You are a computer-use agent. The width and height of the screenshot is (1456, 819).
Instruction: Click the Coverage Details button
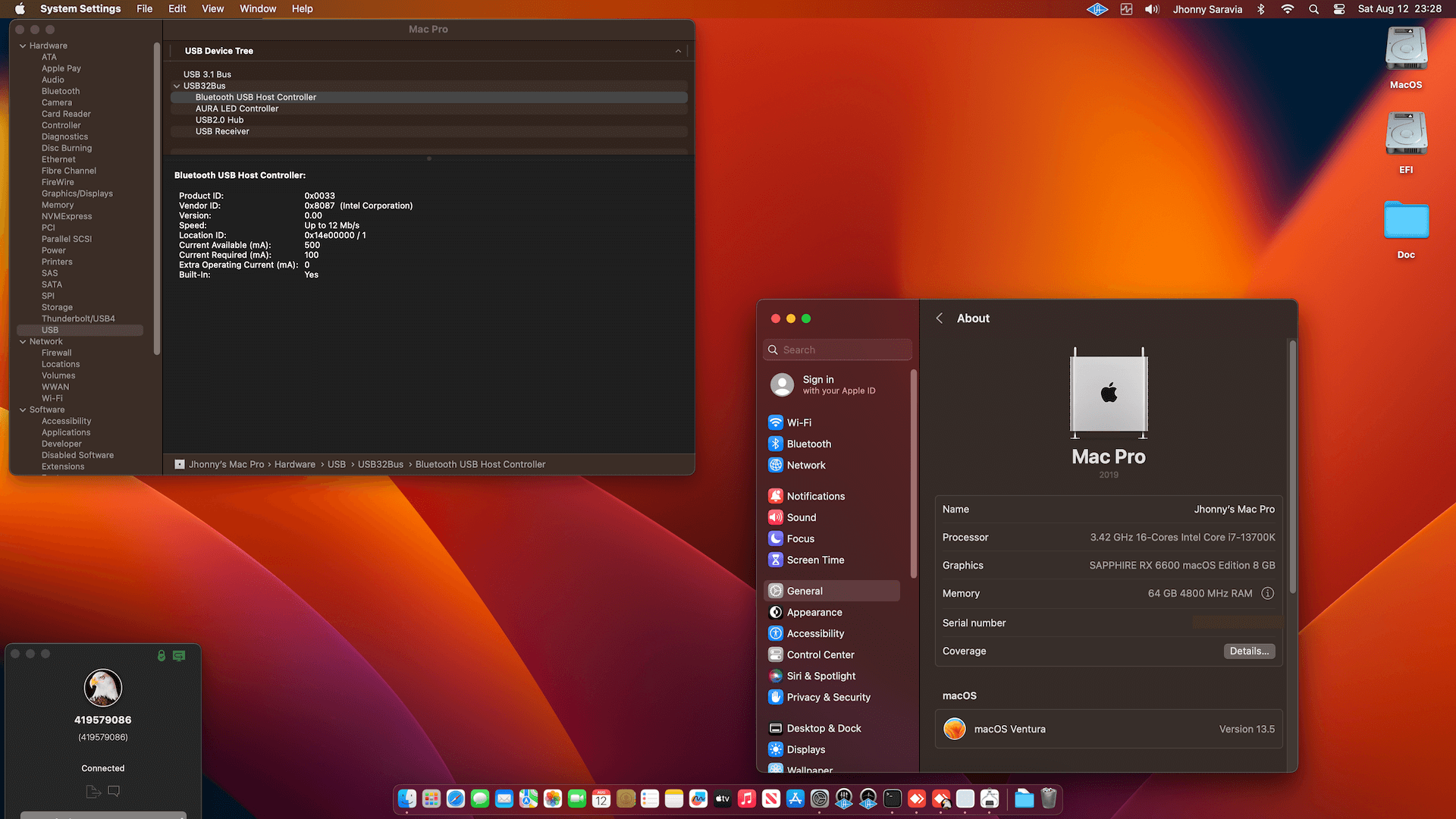coord(1249,651)
